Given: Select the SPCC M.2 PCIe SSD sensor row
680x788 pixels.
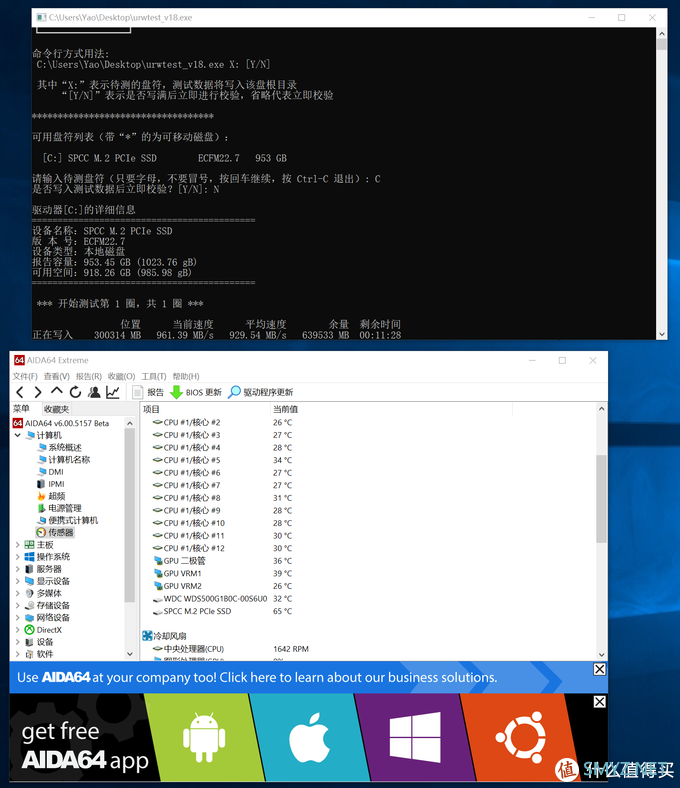Looking at the screenshot, I should 368,611.
